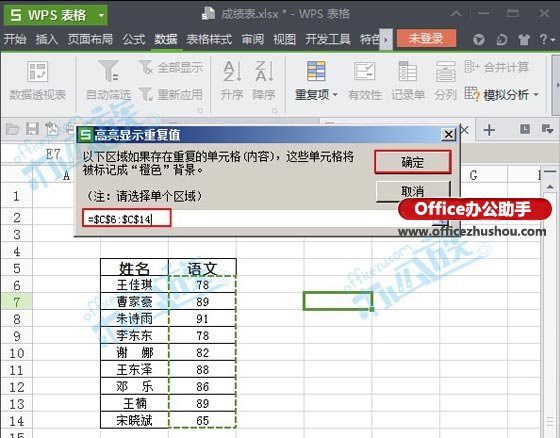Click the open folder icon in quick toolbar
The image size is (560, 438).
pos(12,129)
